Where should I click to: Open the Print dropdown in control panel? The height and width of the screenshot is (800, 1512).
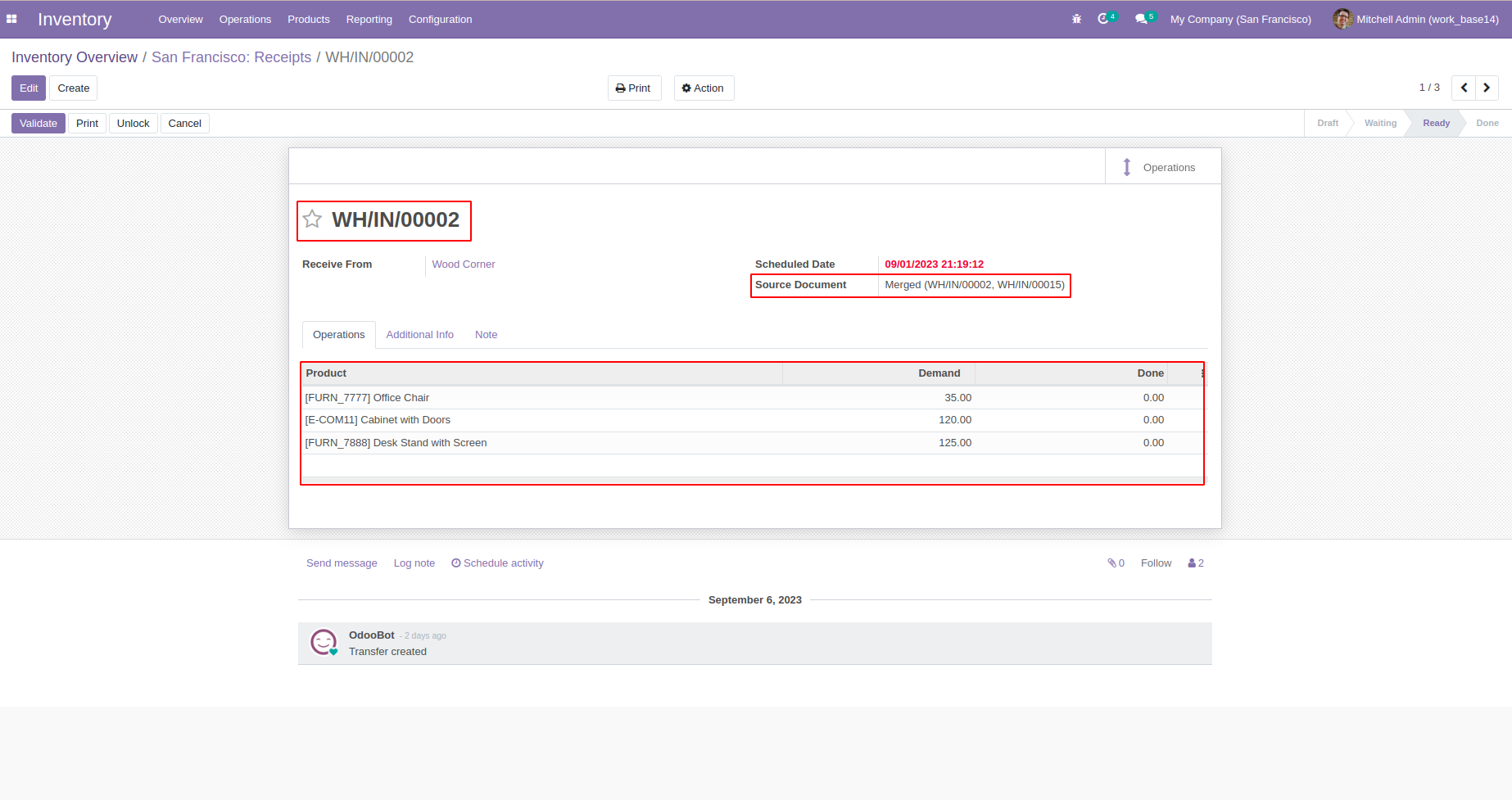pos(634,88)
